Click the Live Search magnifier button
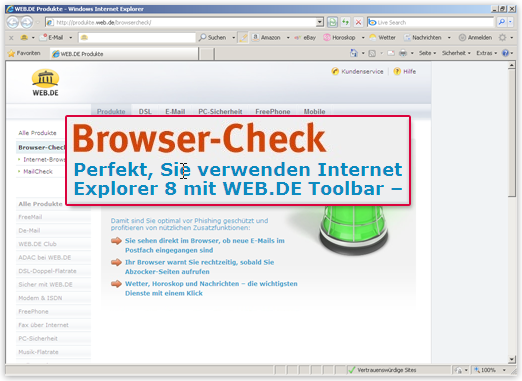This screenshot has width=522, height=381. (501, 22)
